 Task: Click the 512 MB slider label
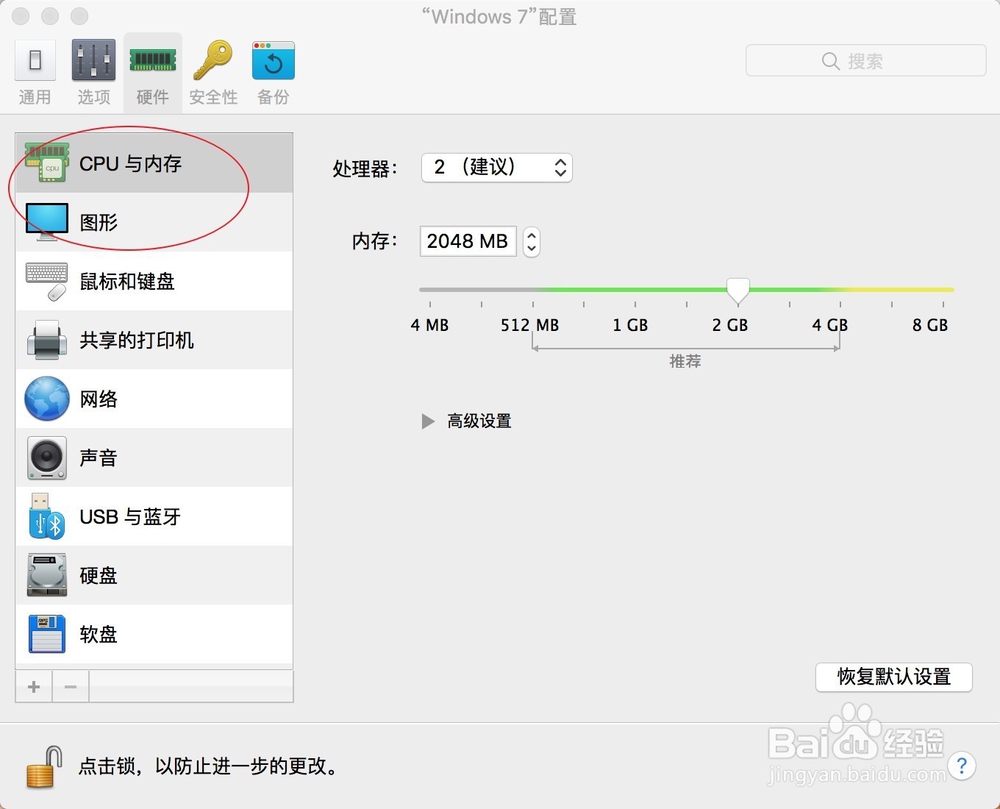pyautogui.click(x=529, y=325)
